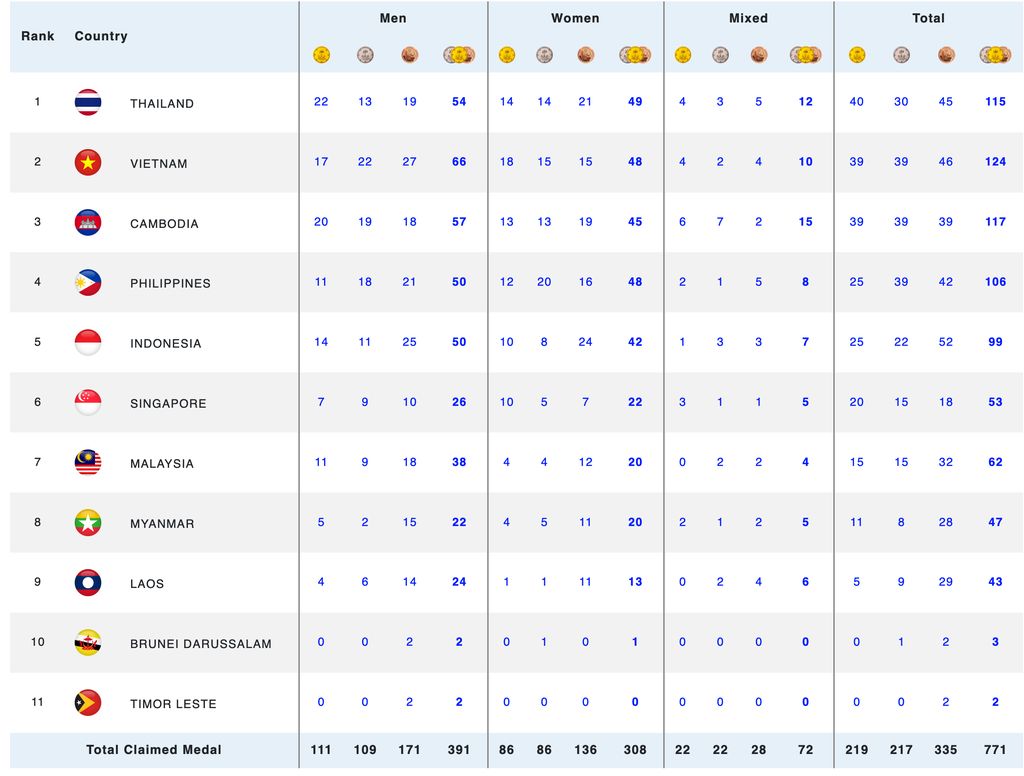Screen dimensions: 1024x776
Task: Click Singapore's overall total of 53
Action: [995, 402]
